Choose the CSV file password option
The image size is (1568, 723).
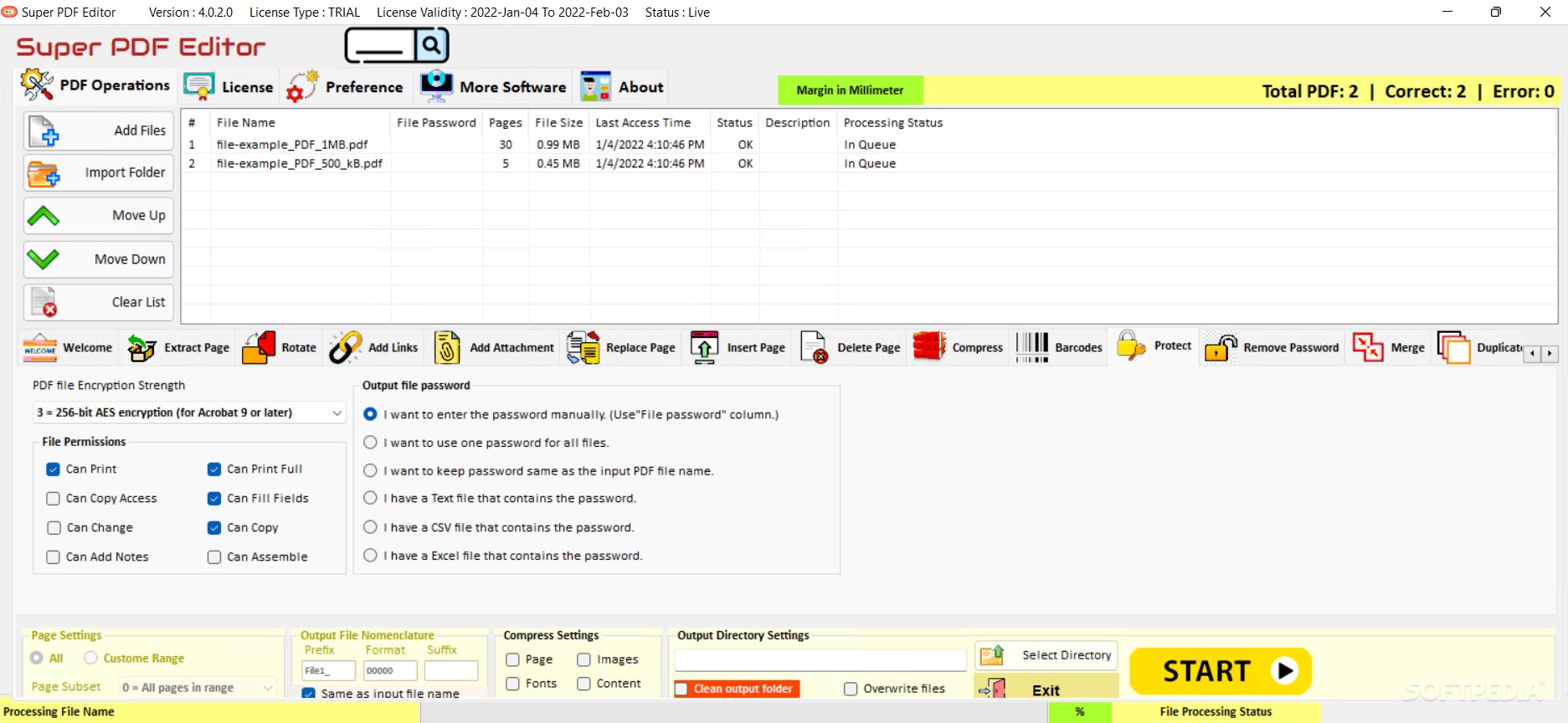click(x=370, y=527)
